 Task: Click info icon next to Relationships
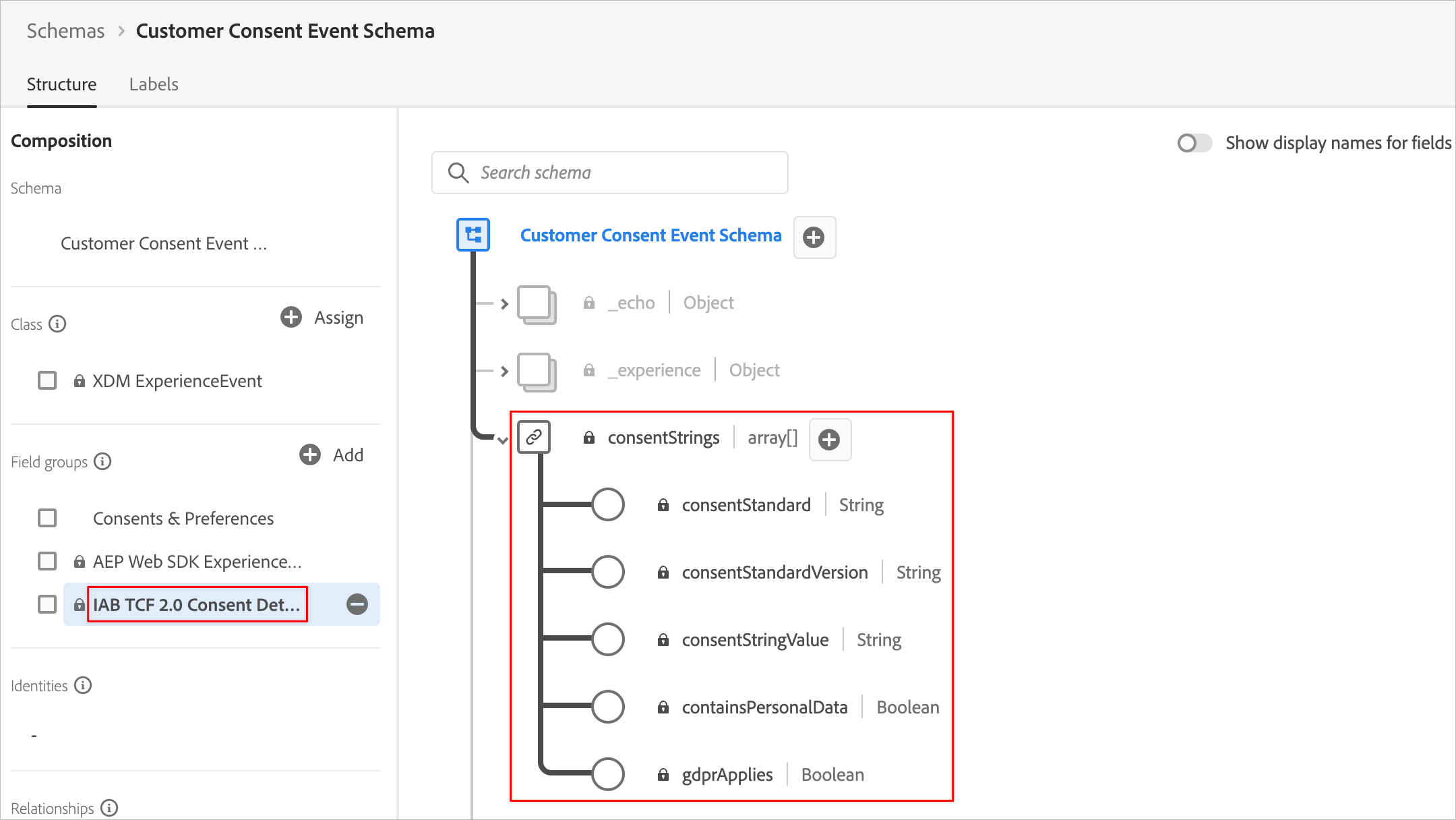pos(109,808)
